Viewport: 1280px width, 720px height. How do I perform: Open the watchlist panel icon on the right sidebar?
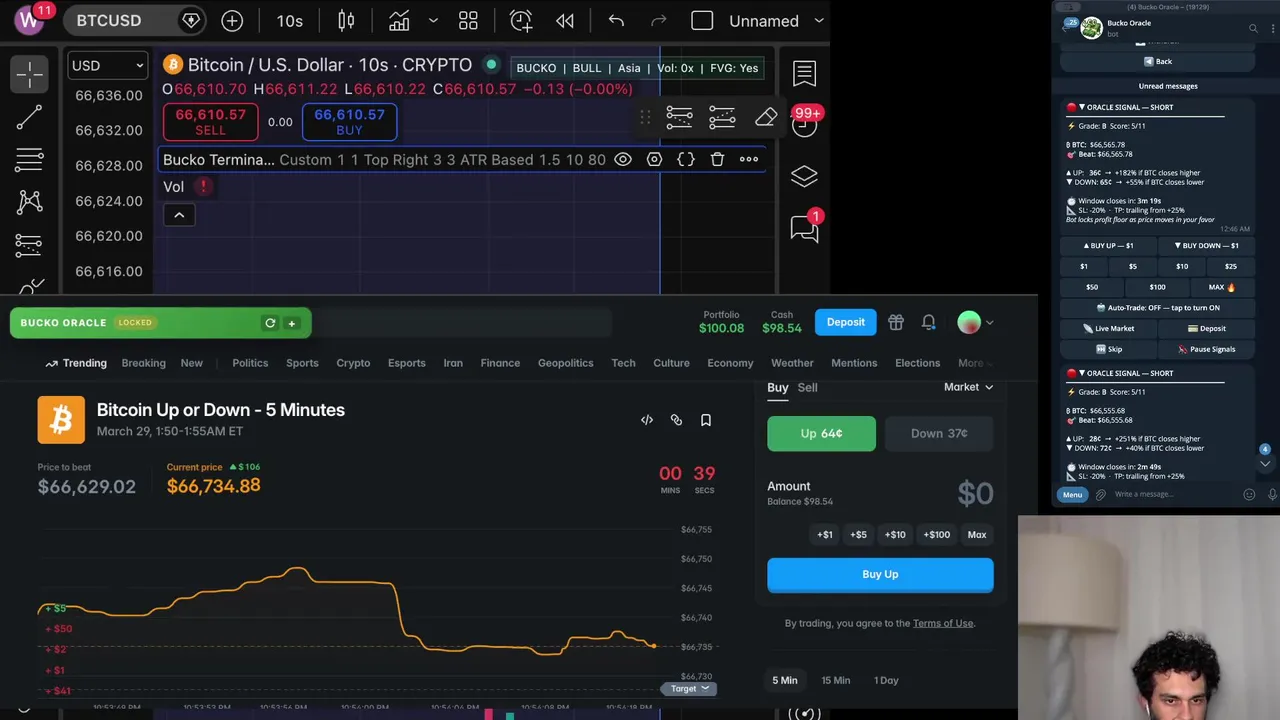pos(804,73)
